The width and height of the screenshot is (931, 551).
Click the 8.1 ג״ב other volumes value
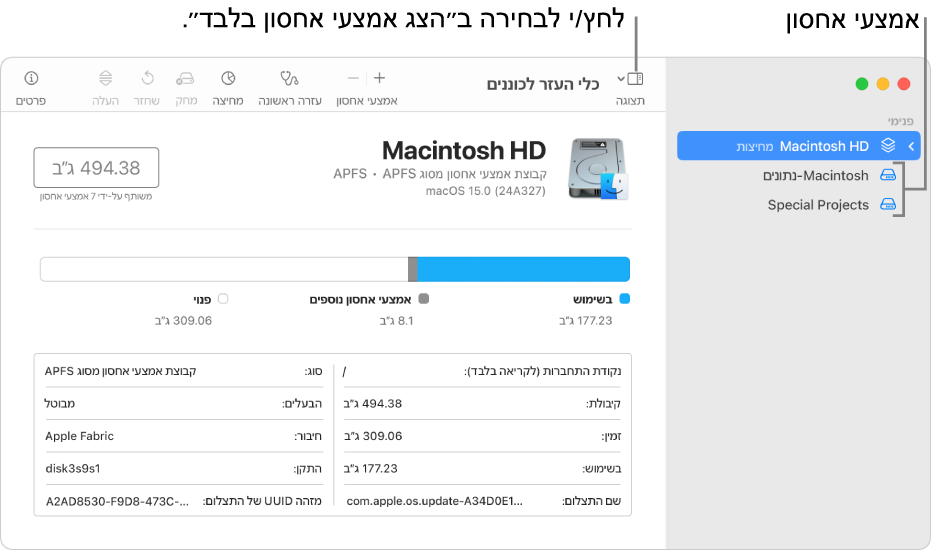[x=397, y=321]
